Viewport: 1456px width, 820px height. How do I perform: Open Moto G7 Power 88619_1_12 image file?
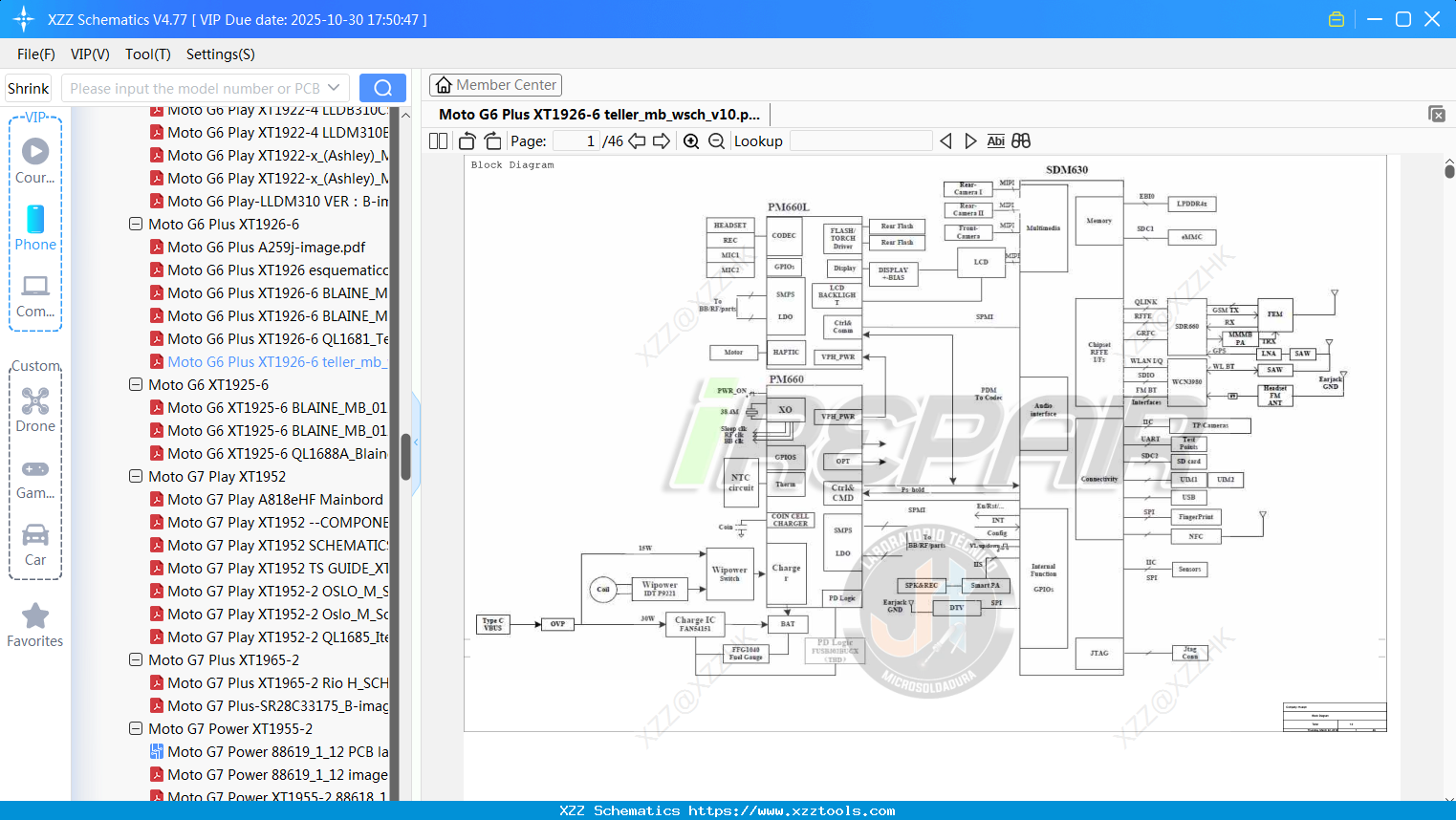click(x=277, y=775)
